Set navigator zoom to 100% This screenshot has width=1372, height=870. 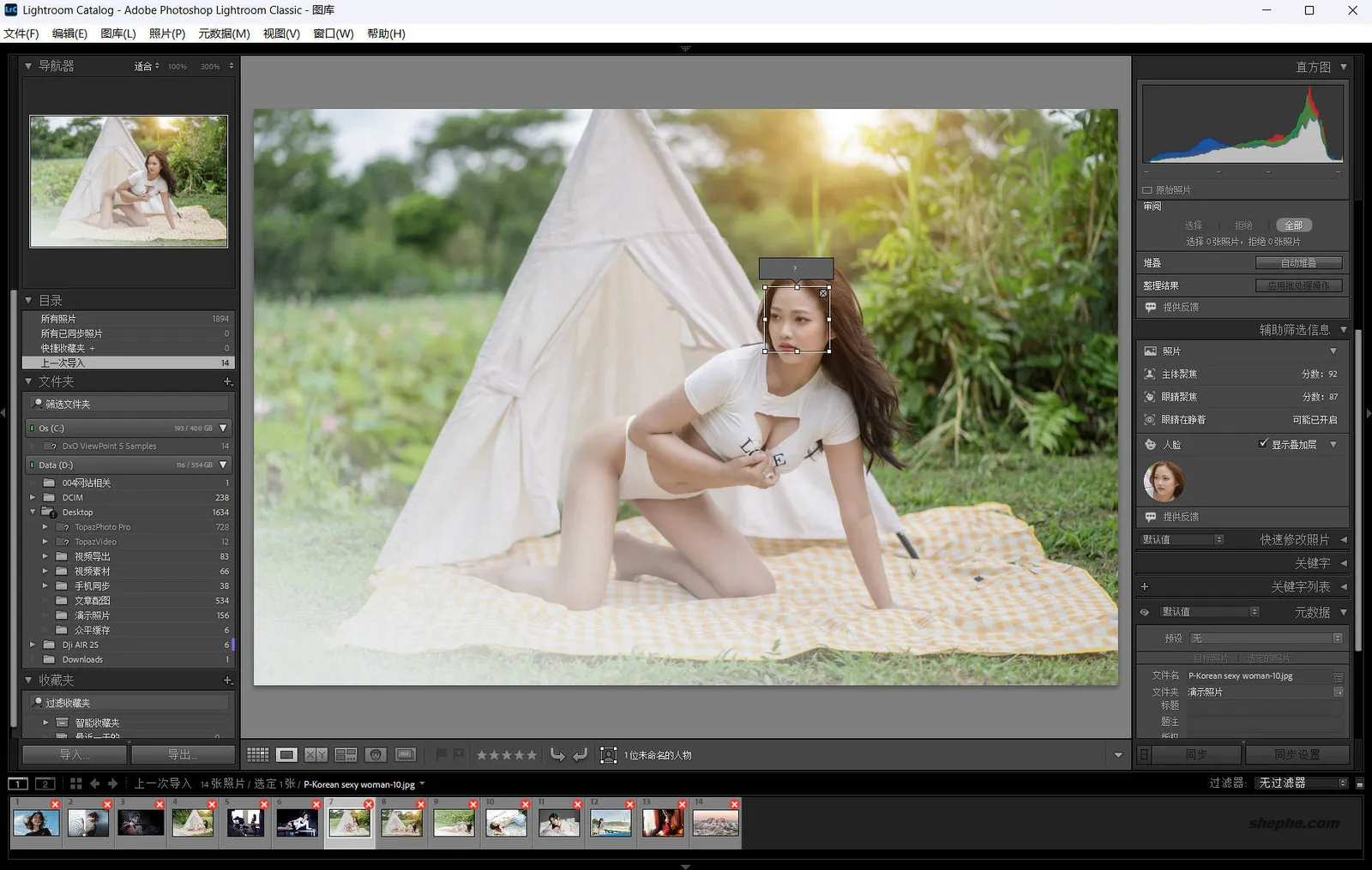(x=178, y=66)
